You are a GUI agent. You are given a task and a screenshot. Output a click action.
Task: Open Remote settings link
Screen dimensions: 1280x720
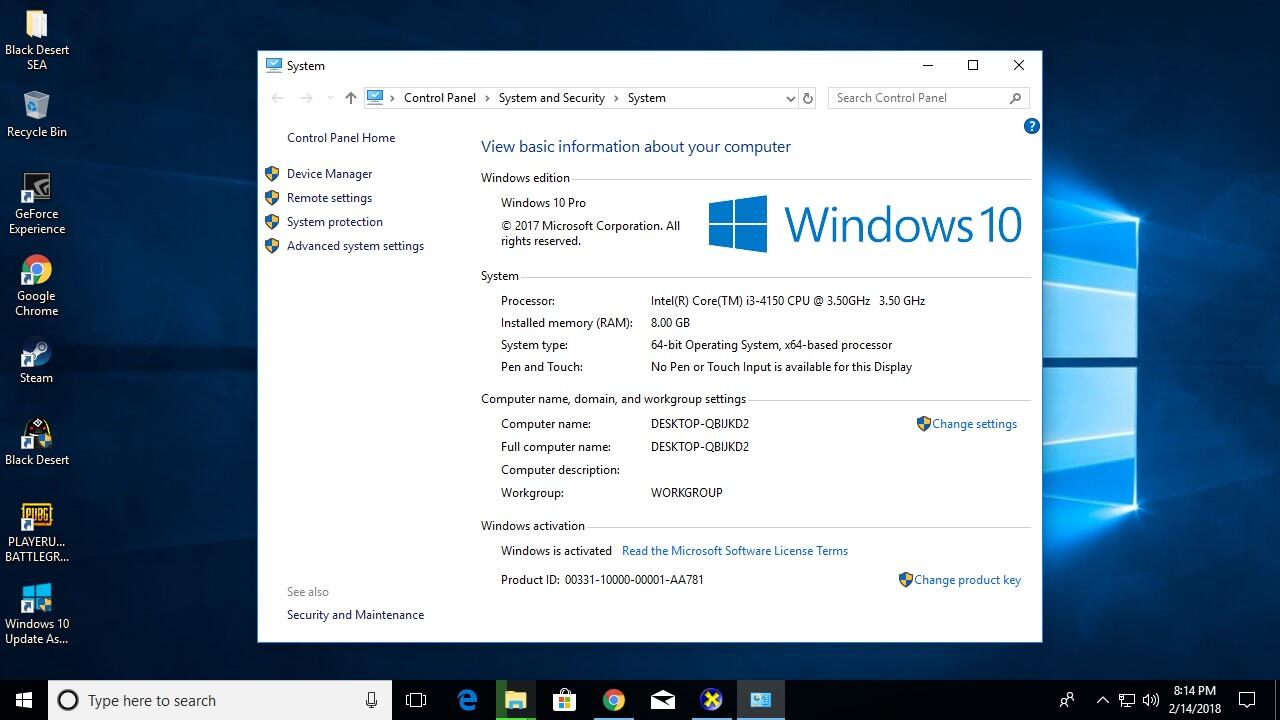[329, 198]
